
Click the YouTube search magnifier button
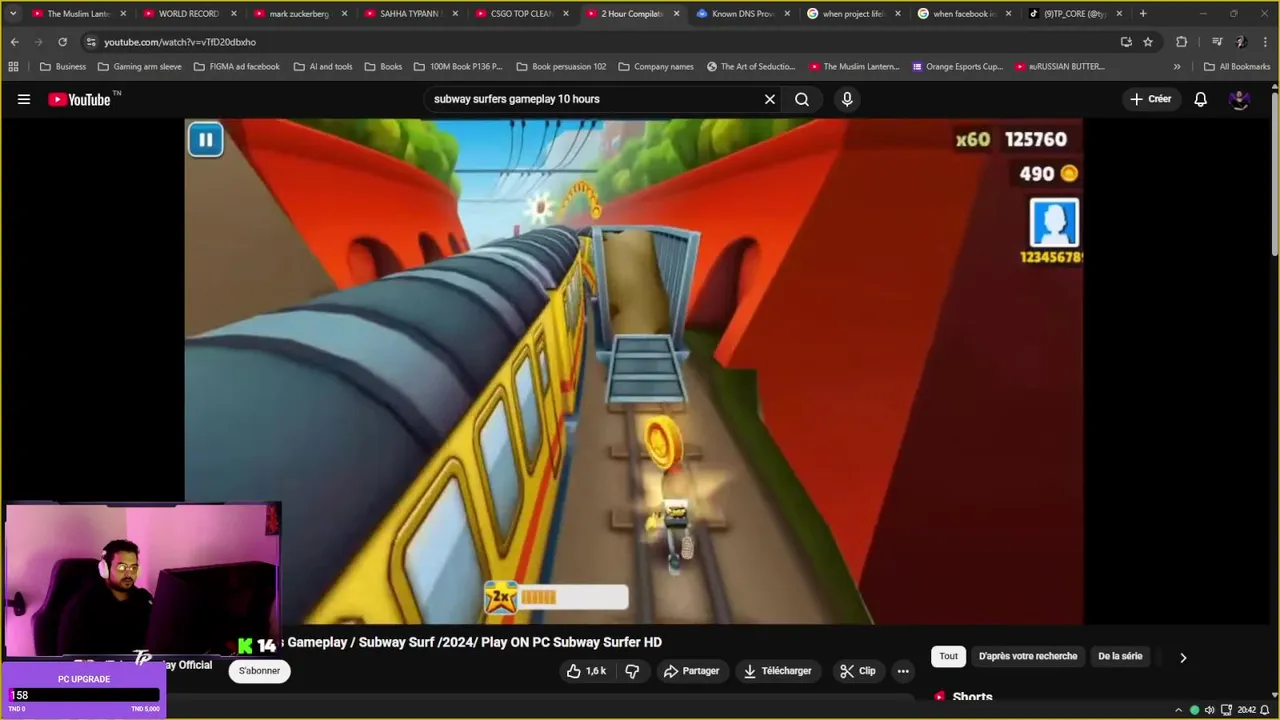802,99
